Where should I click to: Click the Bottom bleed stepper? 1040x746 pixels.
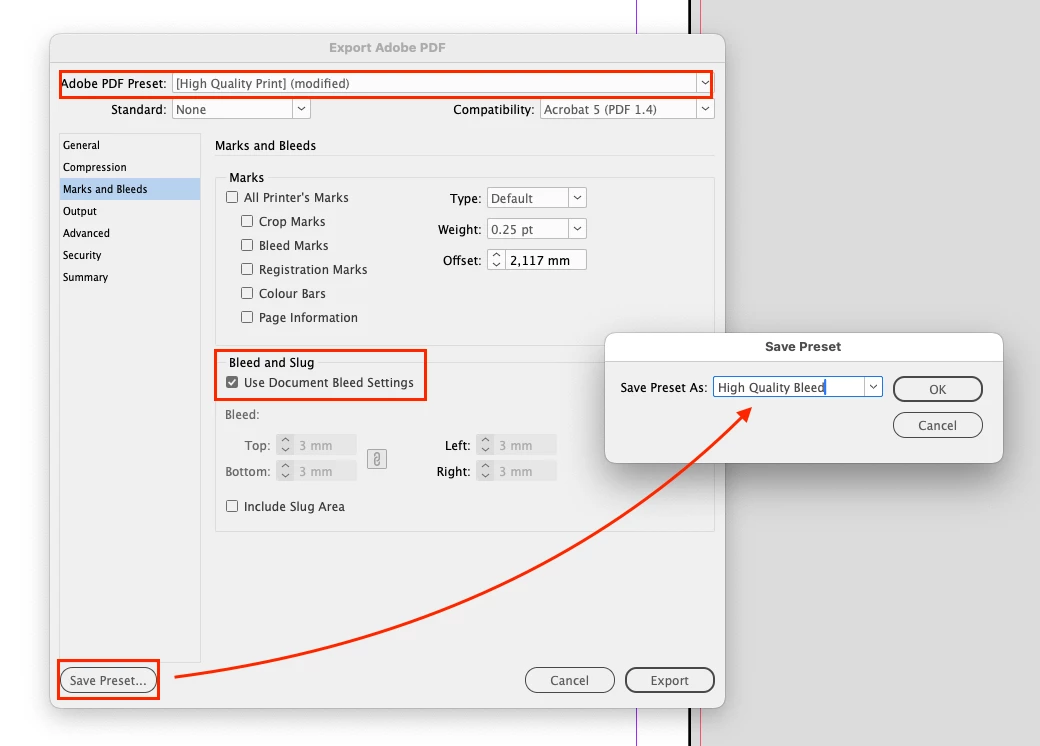[285, 471]
